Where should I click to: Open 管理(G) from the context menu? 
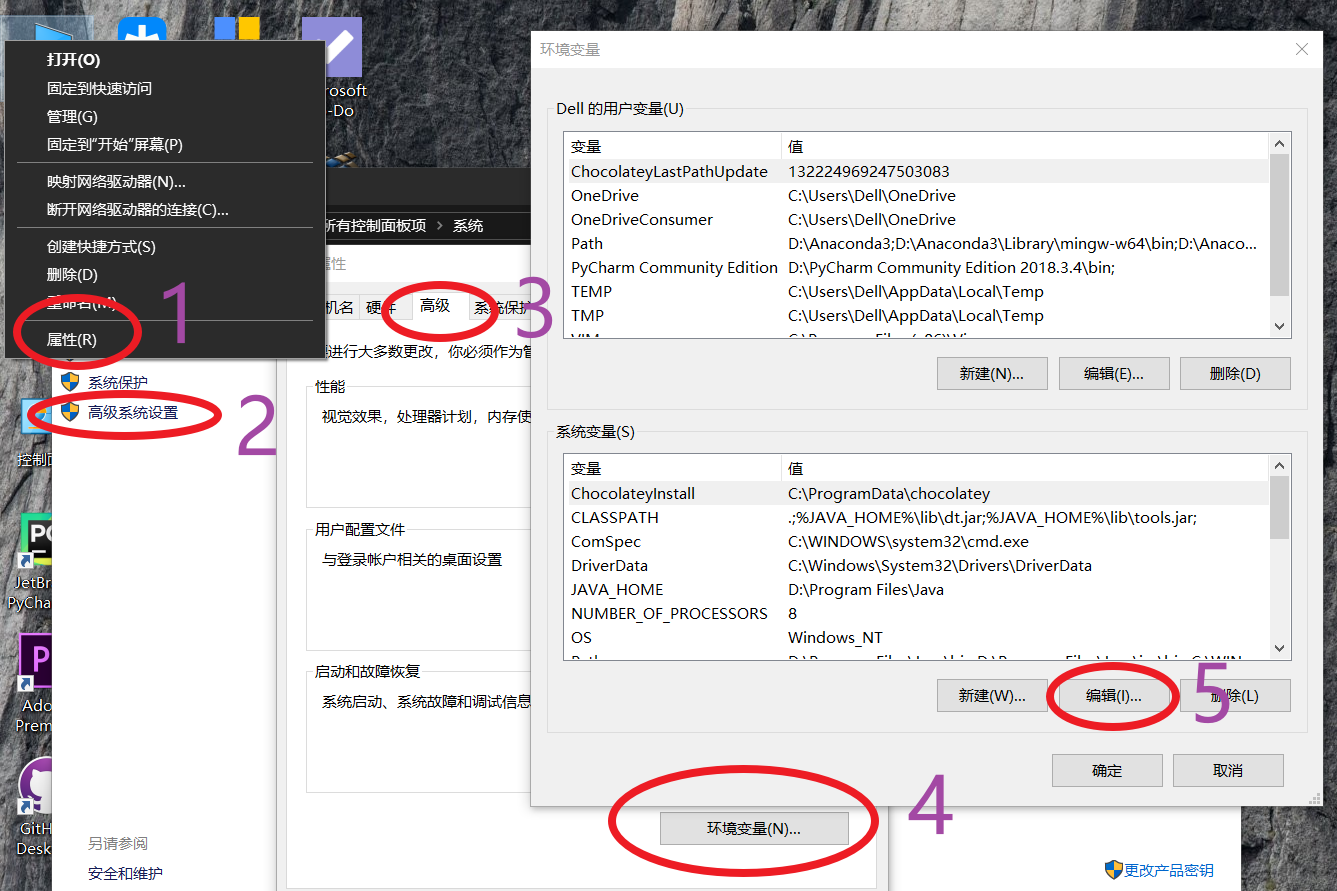pyautogui.click(x=72, y=116)
